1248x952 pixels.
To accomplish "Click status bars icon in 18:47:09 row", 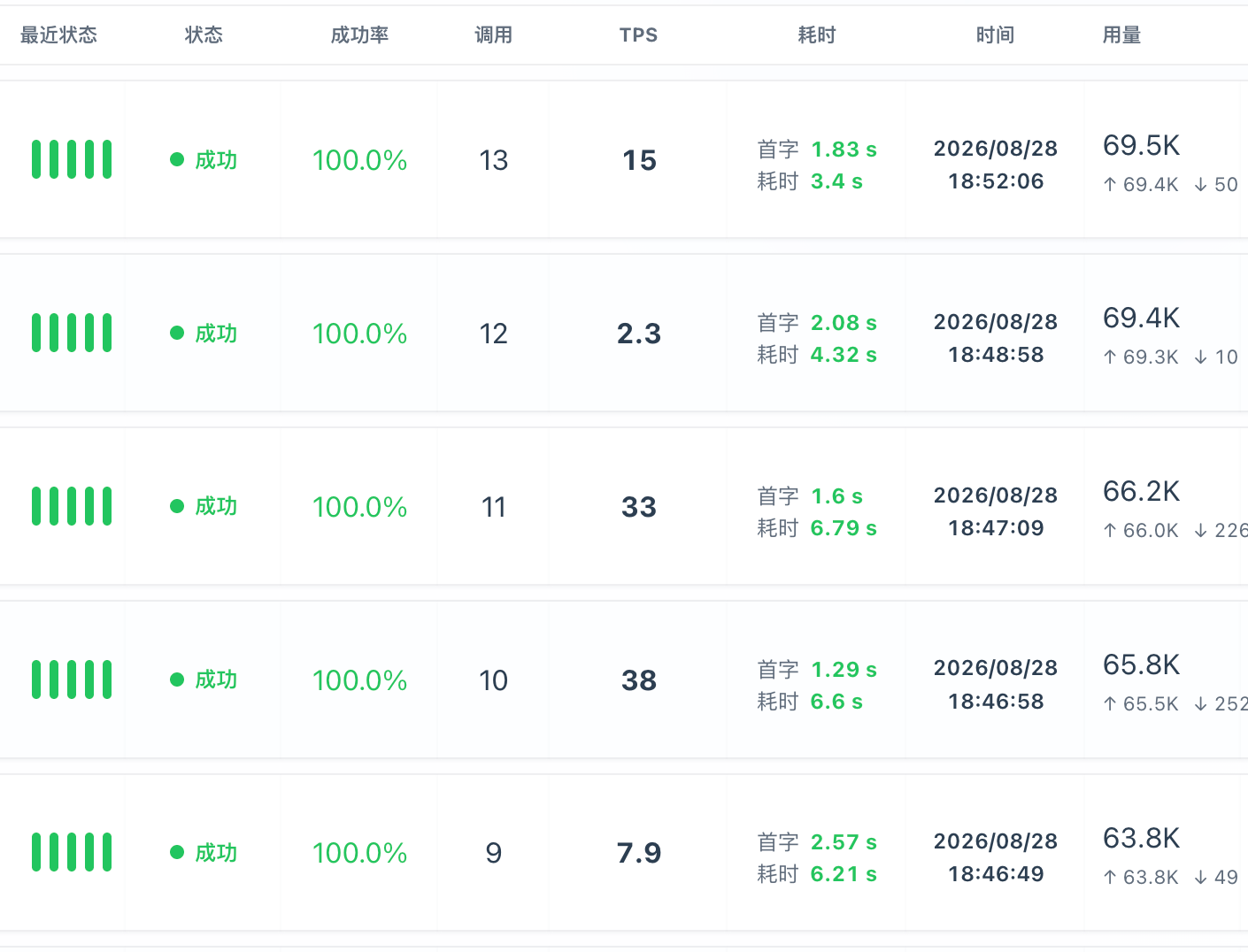I will 72,506.
